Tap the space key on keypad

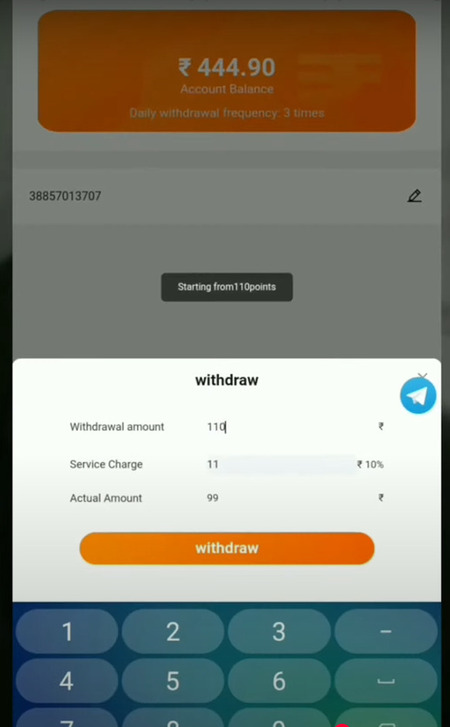click(386, 681)
